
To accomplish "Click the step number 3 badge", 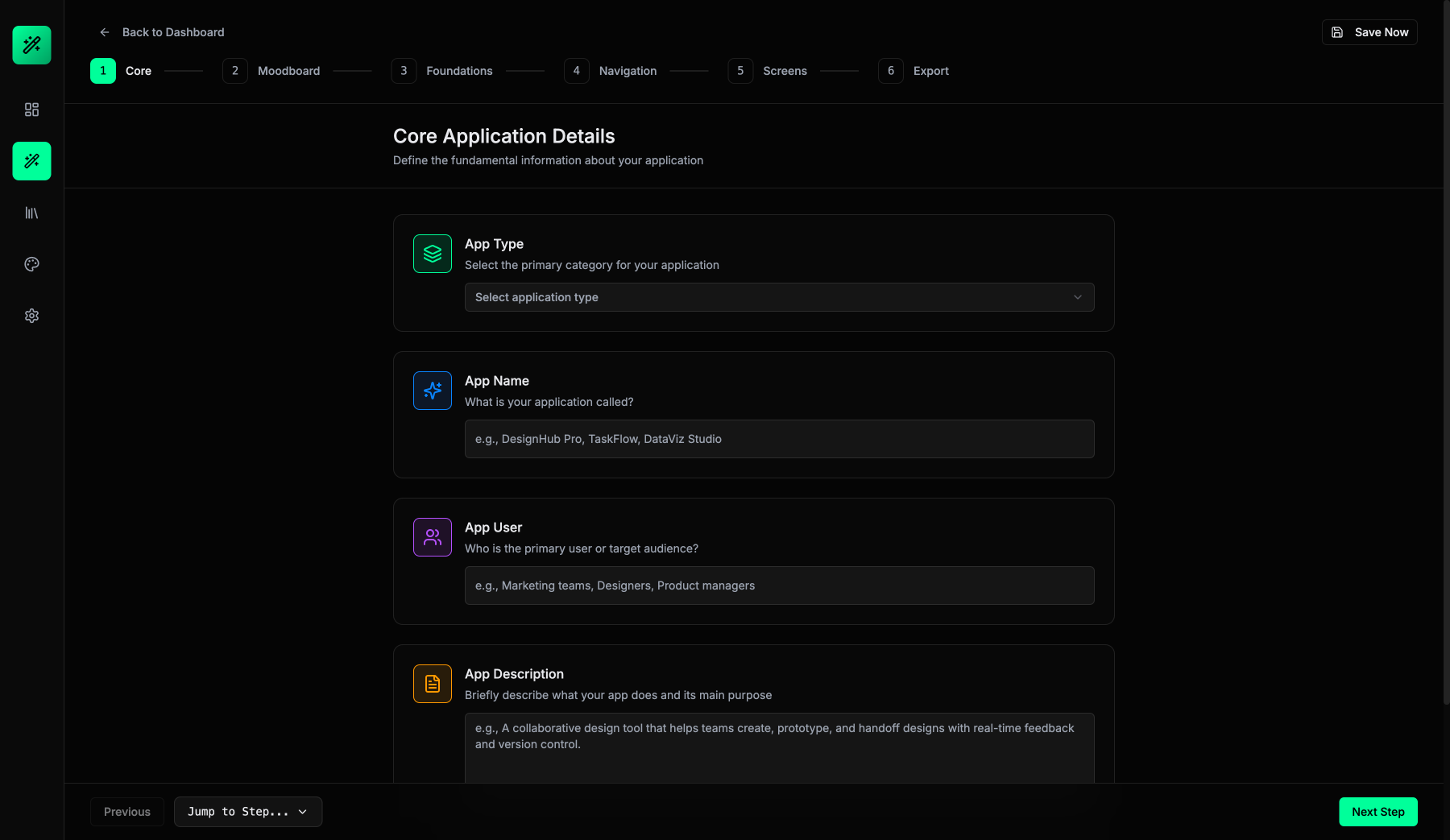I will pos(404,71).
